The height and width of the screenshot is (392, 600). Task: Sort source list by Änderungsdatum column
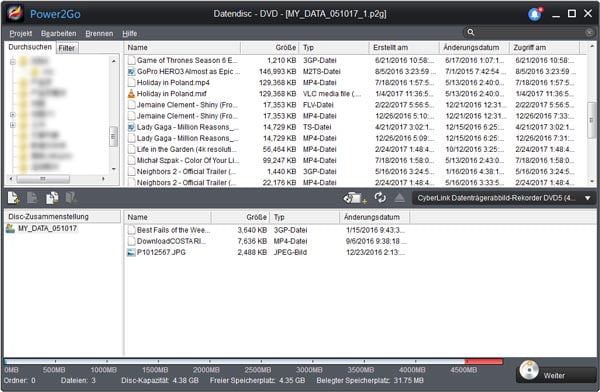pos(474,47)
